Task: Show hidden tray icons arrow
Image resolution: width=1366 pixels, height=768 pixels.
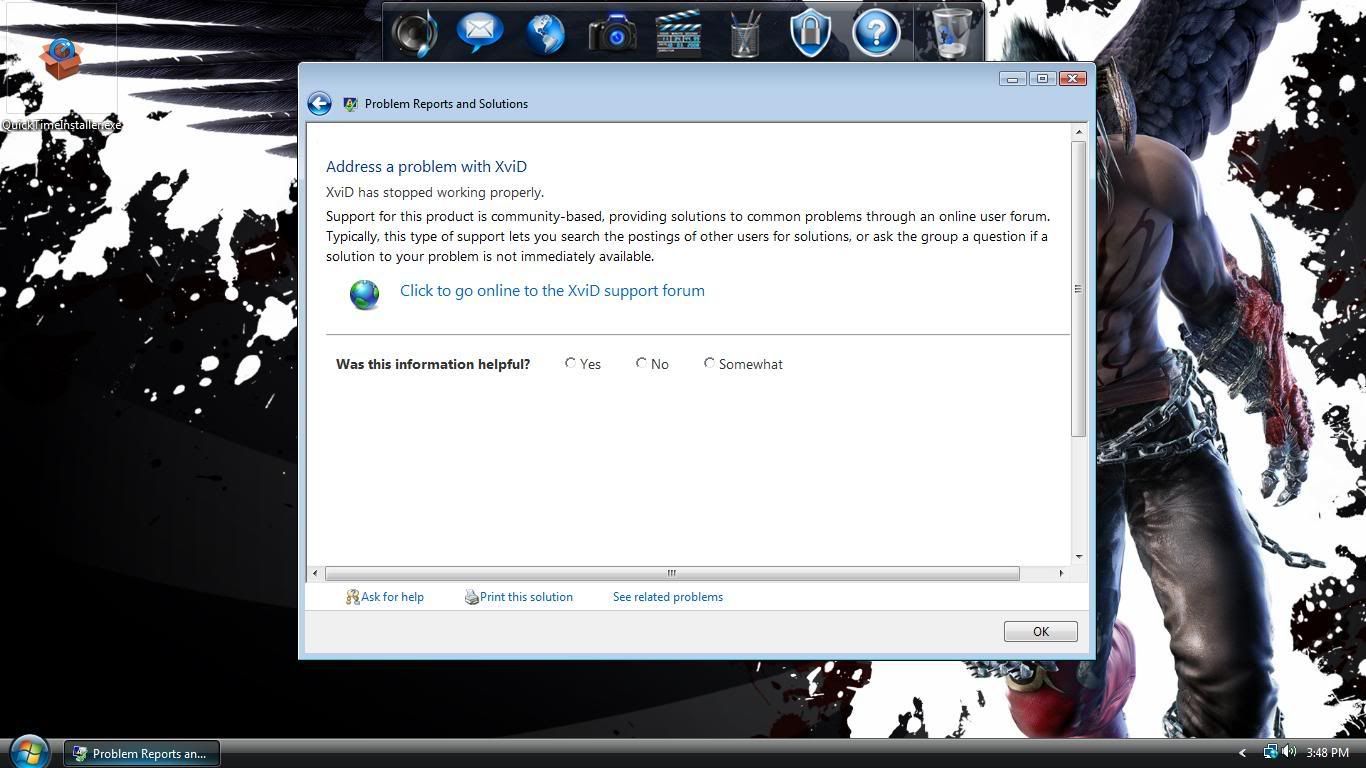Action: coord(1242,753)
